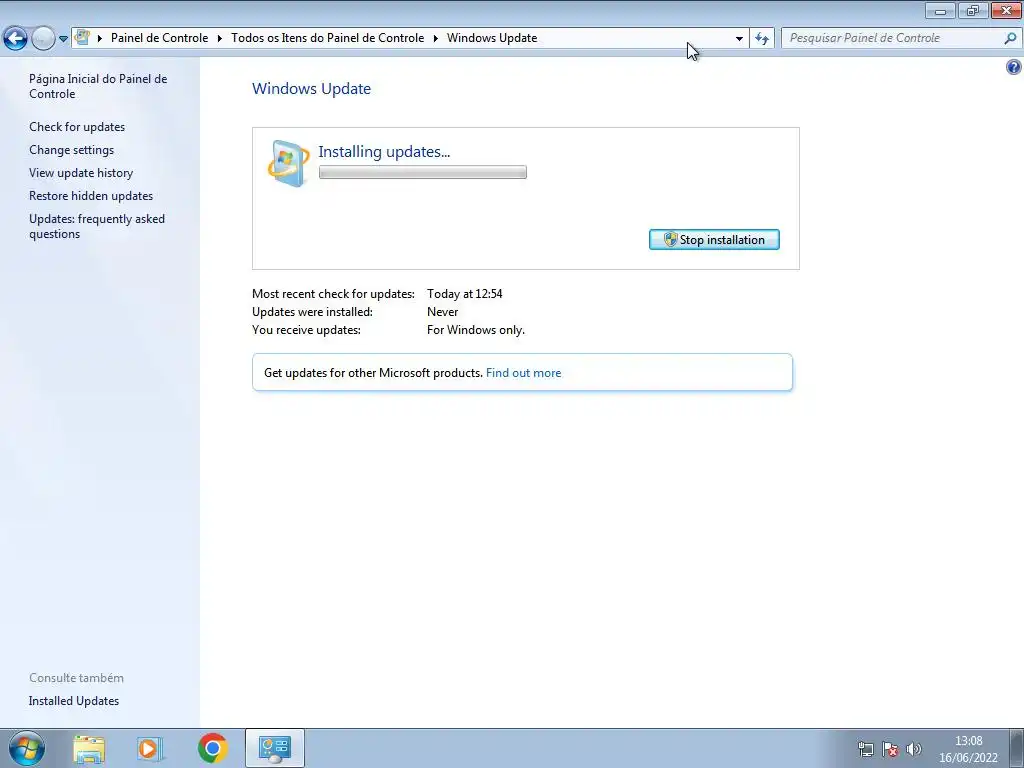Click the Windows Update page title
Image resolution: width=1024 pixels, height=768 pixels.
tap(312, 89)
